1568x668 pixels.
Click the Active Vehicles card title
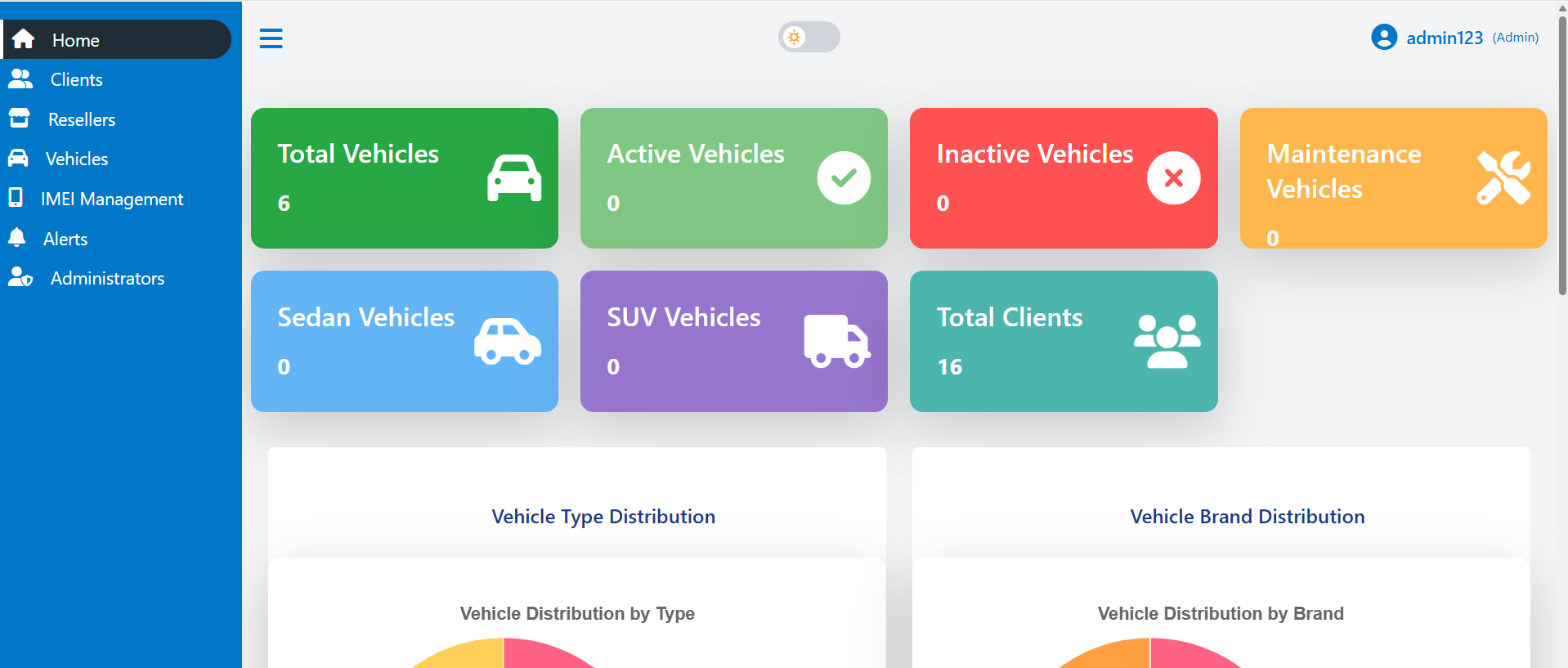(696, 154)
